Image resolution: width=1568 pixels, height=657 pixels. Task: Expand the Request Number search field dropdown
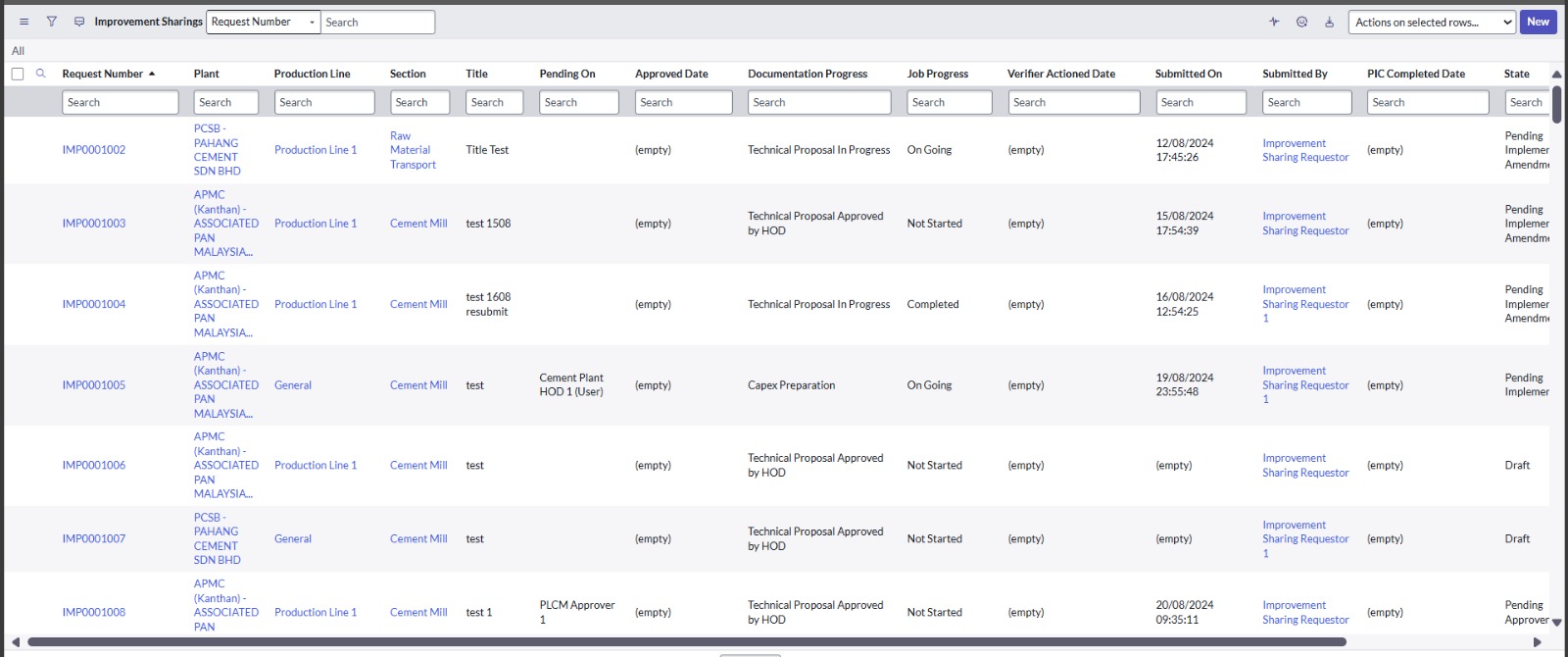click(x=263, y=22)
